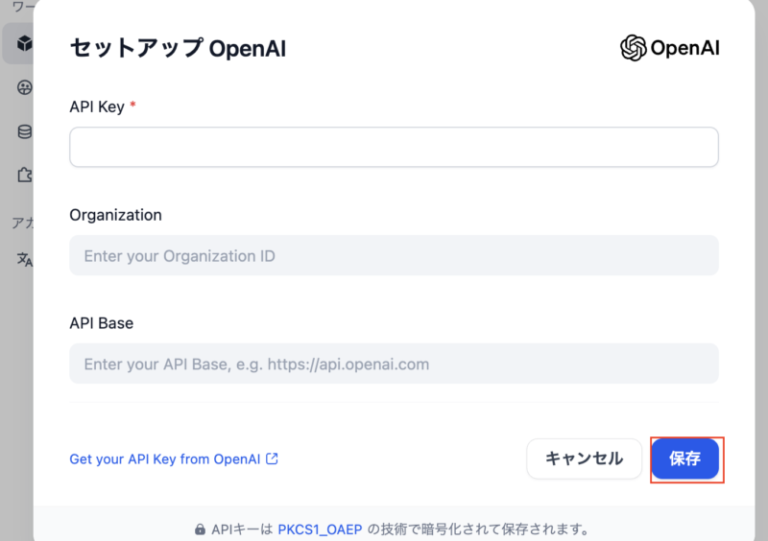This screenshot has height=541, width=768.
Task: Click external link icon beside API Key link
Action: [272, 459]
